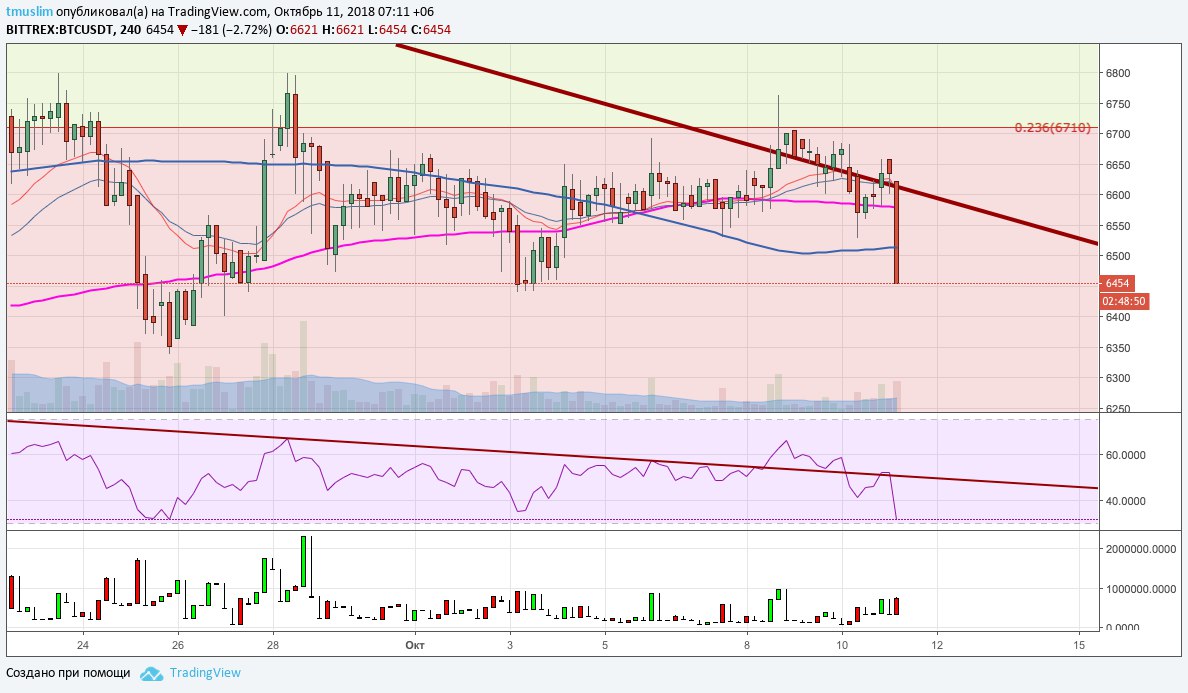Image resolution: width=1188 pixels, height=693 pixels.
Task: Click date label 3 on time axis
Action: tap(510, 645)
